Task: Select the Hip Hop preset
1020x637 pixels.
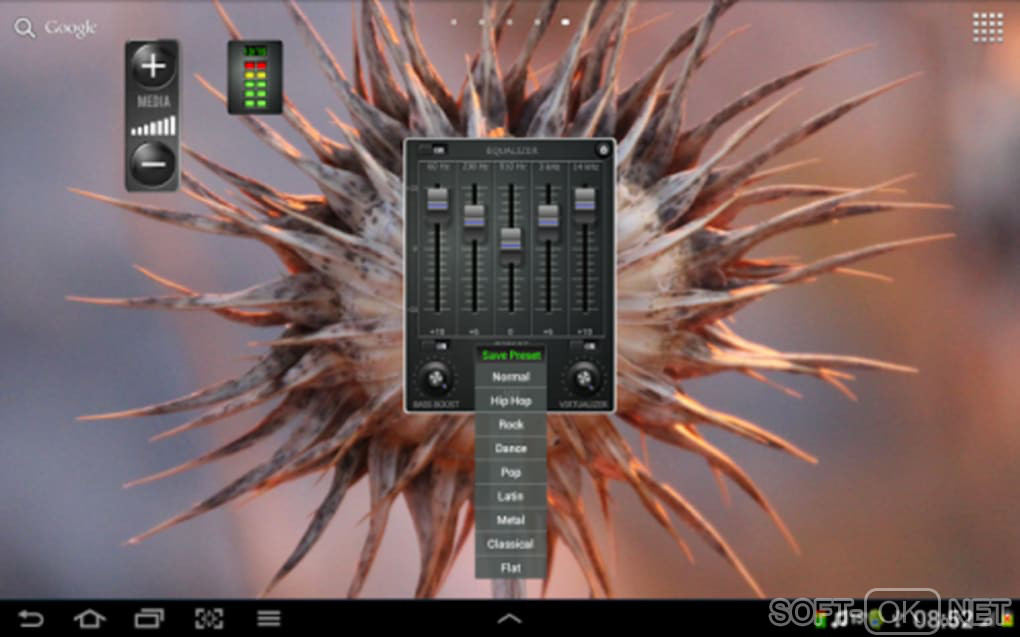Action: click(x=511, y=401)
